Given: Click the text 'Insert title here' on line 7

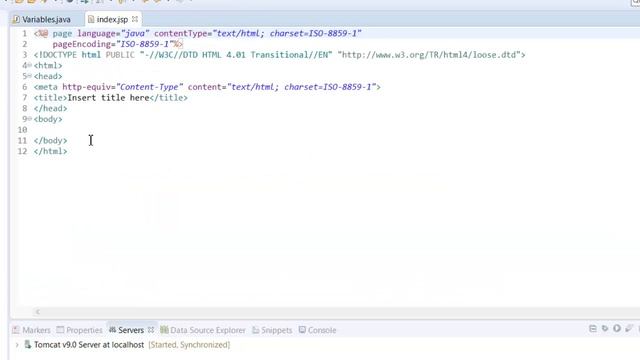Looking at the screenshot, I should coord(108,98).
